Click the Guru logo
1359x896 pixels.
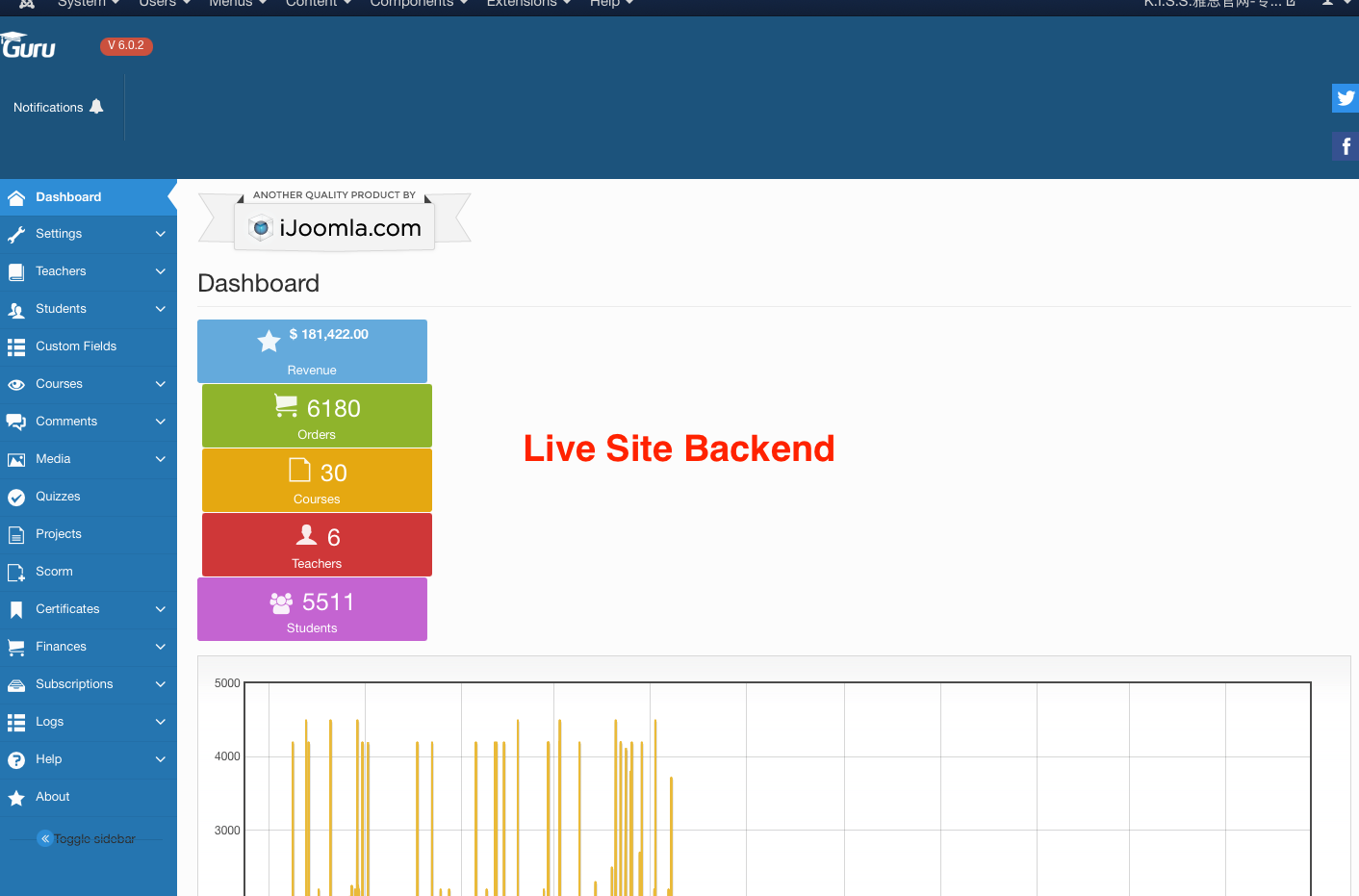click(x=28, y=46)
